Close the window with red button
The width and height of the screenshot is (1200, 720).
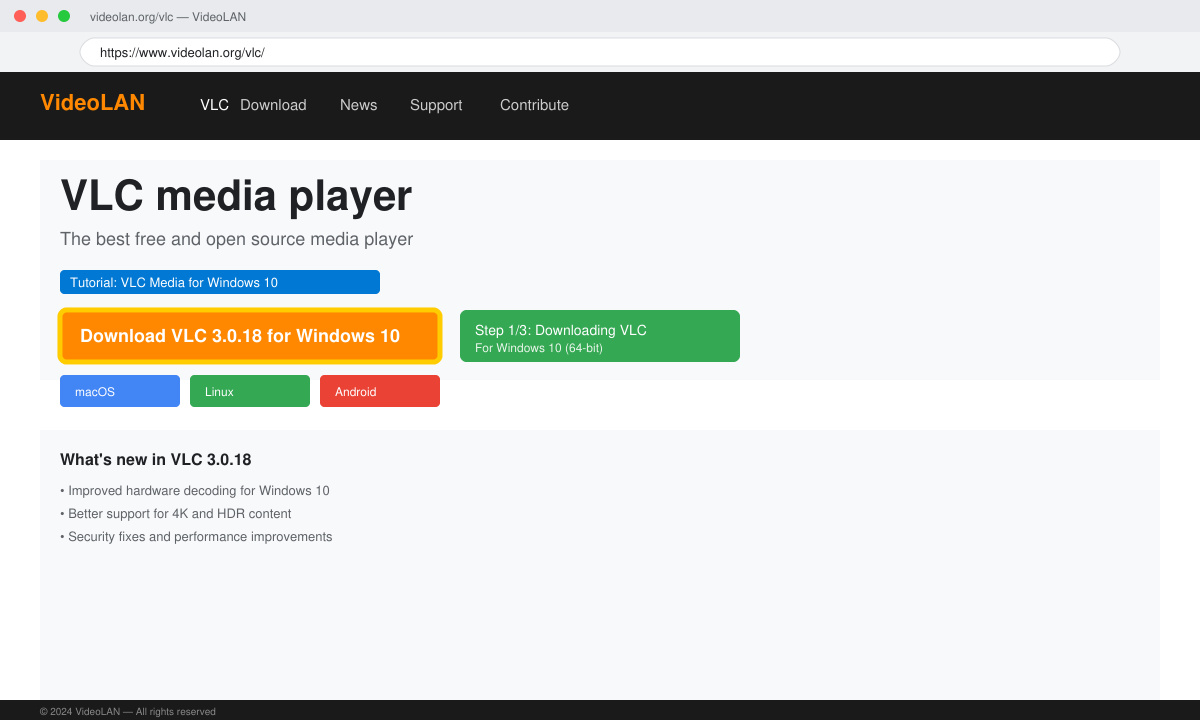(20, 16)
